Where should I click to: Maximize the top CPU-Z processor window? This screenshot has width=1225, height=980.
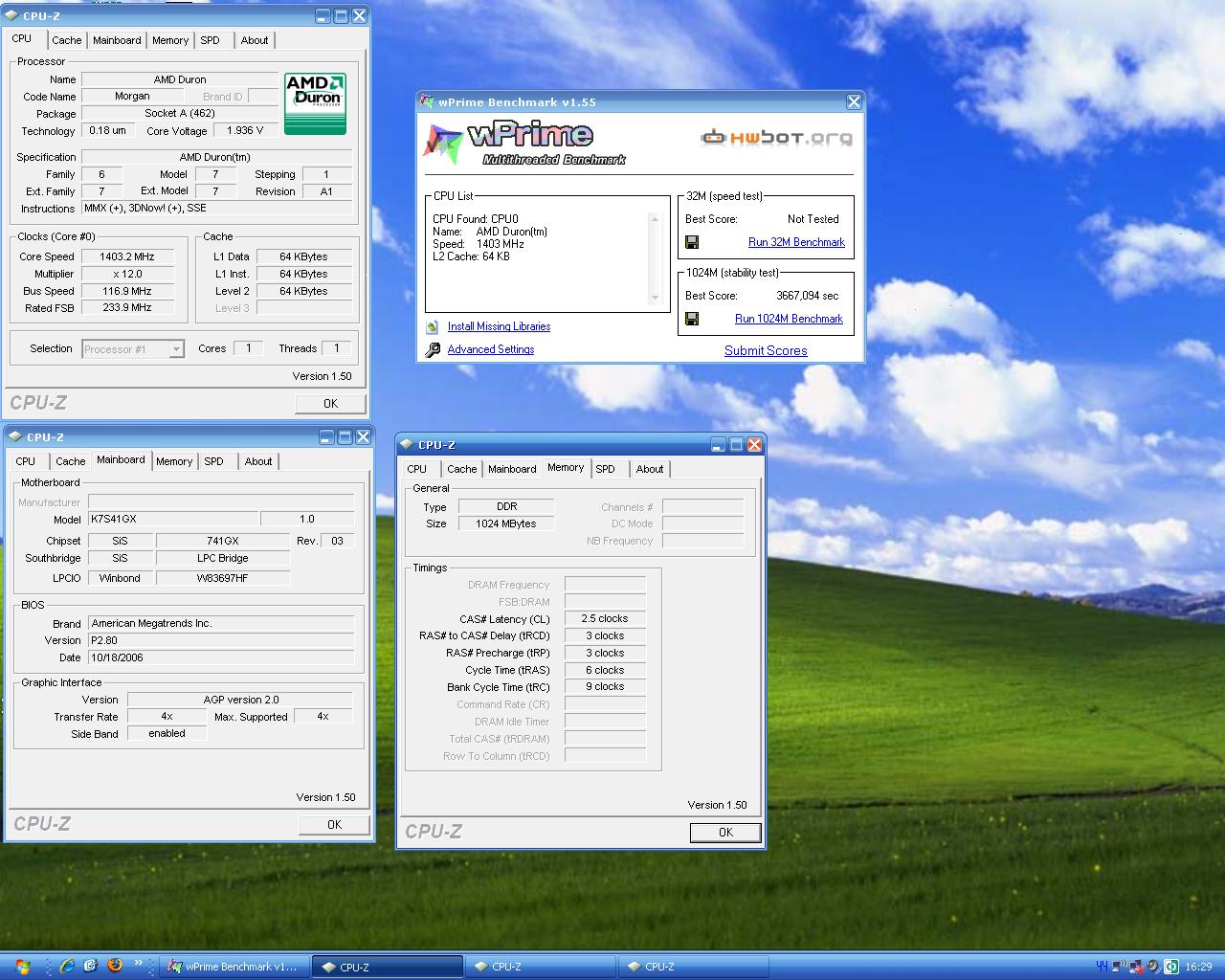coord(342,16)
